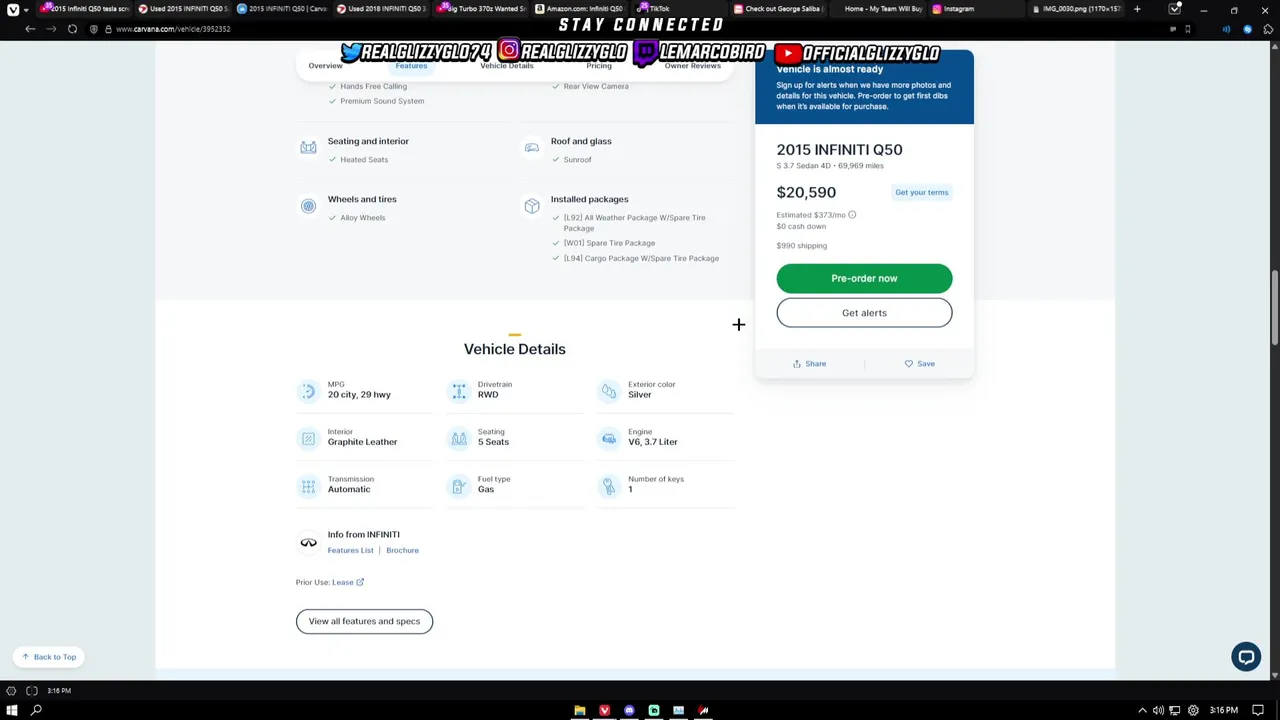
Task: Click the Alloy Wheels feature text
Action: (x=362, y=218)
